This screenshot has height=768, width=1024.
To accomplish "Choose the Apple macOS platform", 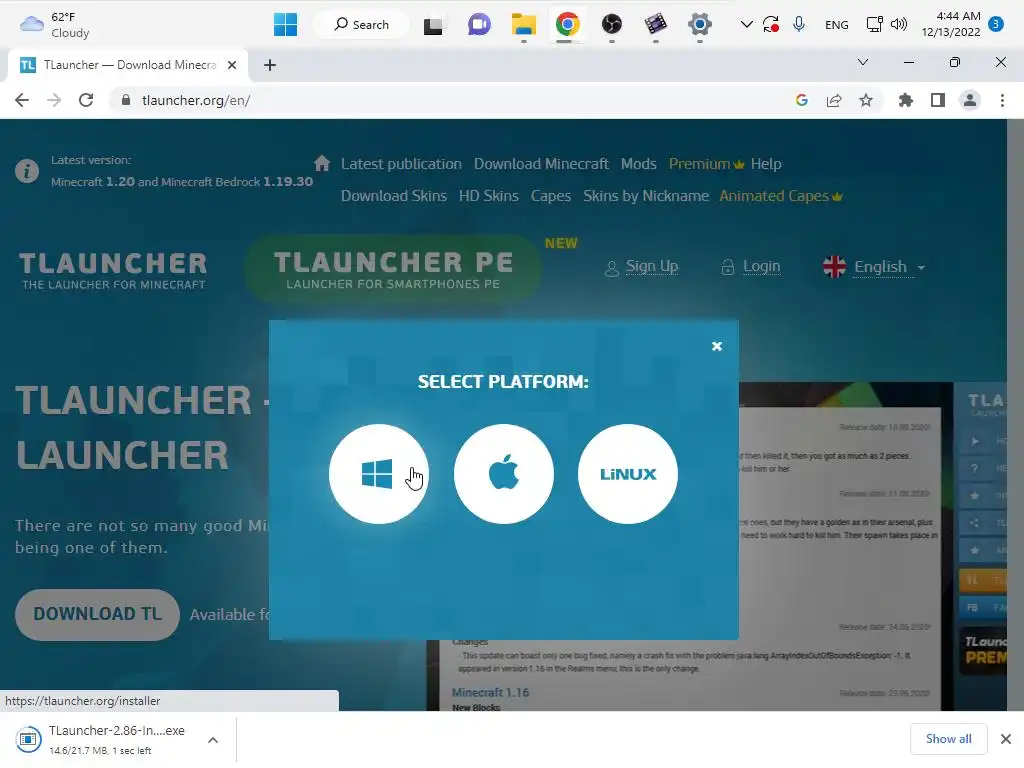I will coord(504,473).
